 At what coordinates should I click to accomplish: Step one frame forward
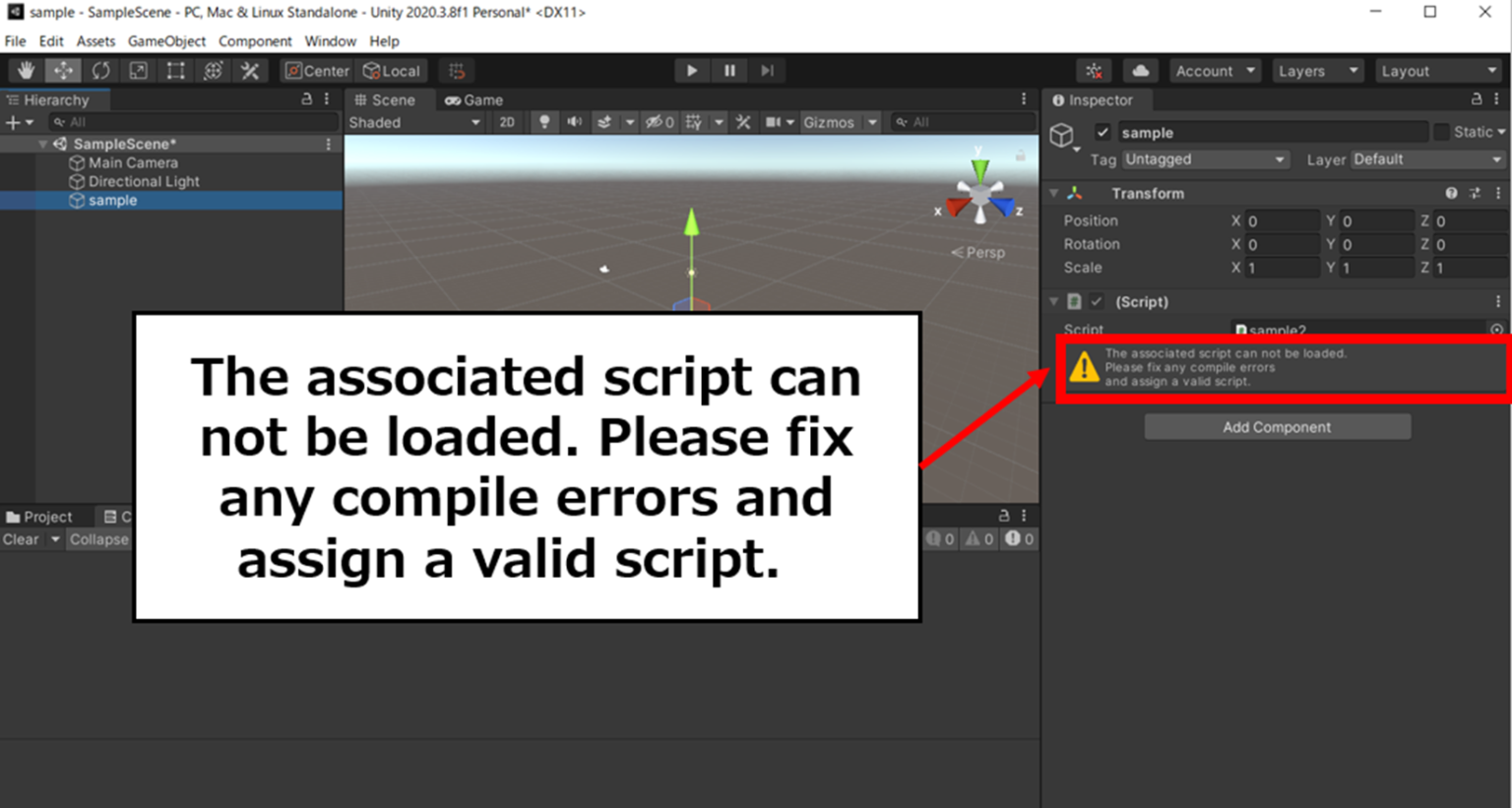coord(767,71)
